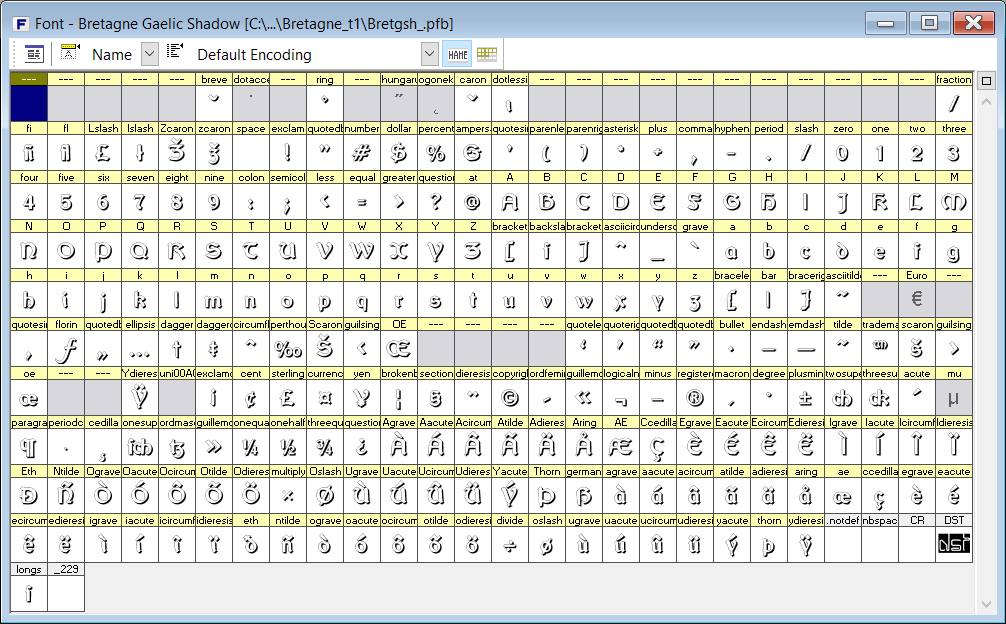Switch to the grid index-mode icon
Screen dimensions: 1006x624
[487, 54]
